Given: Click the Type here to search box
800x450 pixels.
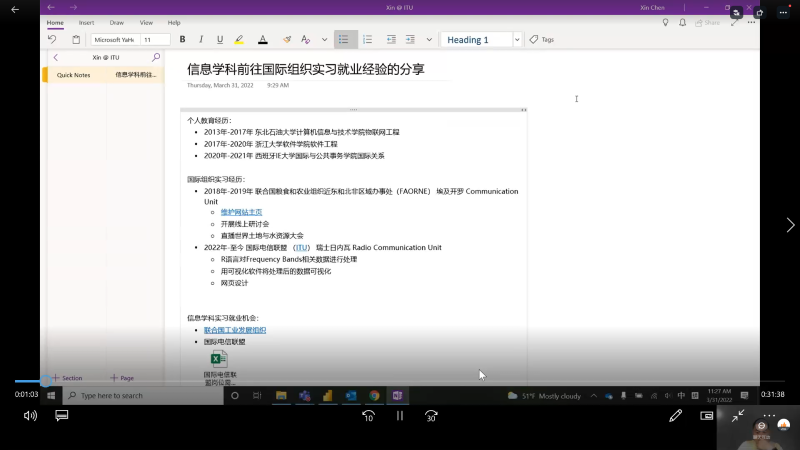Looking at the screenshot, I should coord(143,395).
